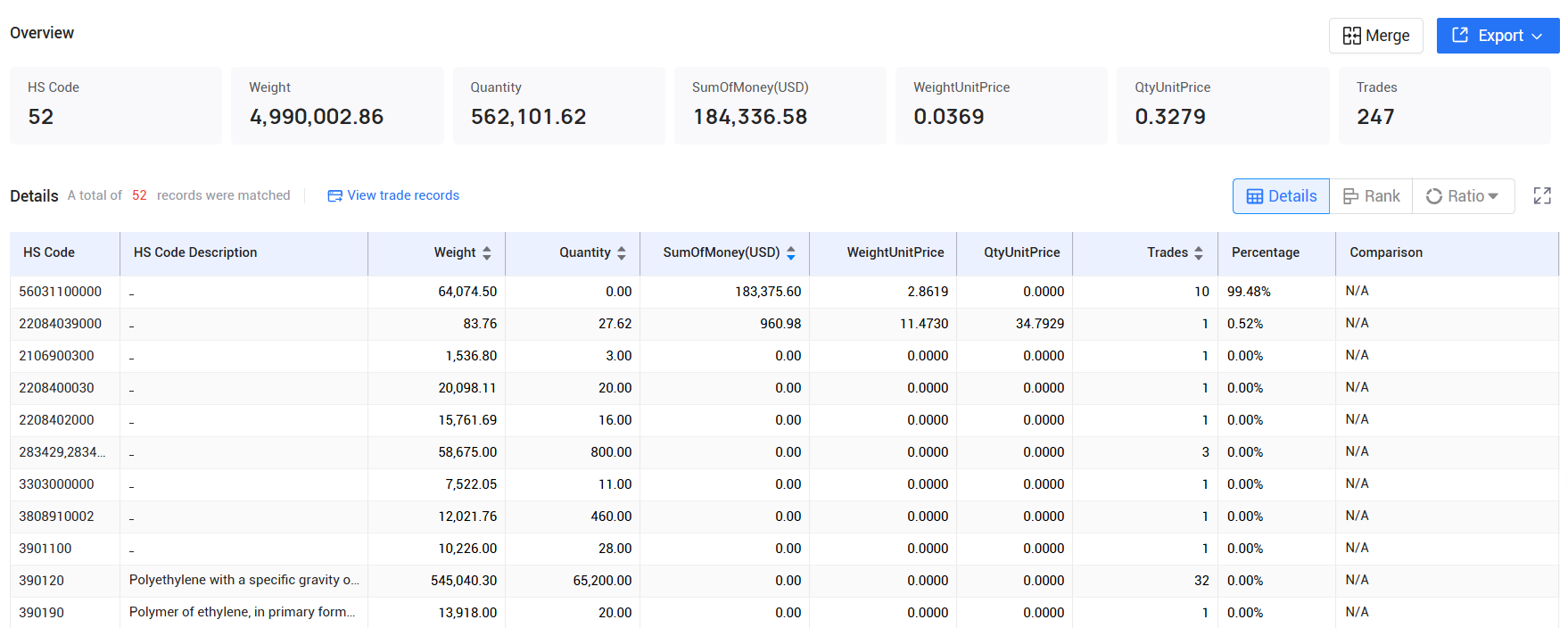Screen dimensions: 1568x628
Task: Open View trade records link
Action: (393, 195)
